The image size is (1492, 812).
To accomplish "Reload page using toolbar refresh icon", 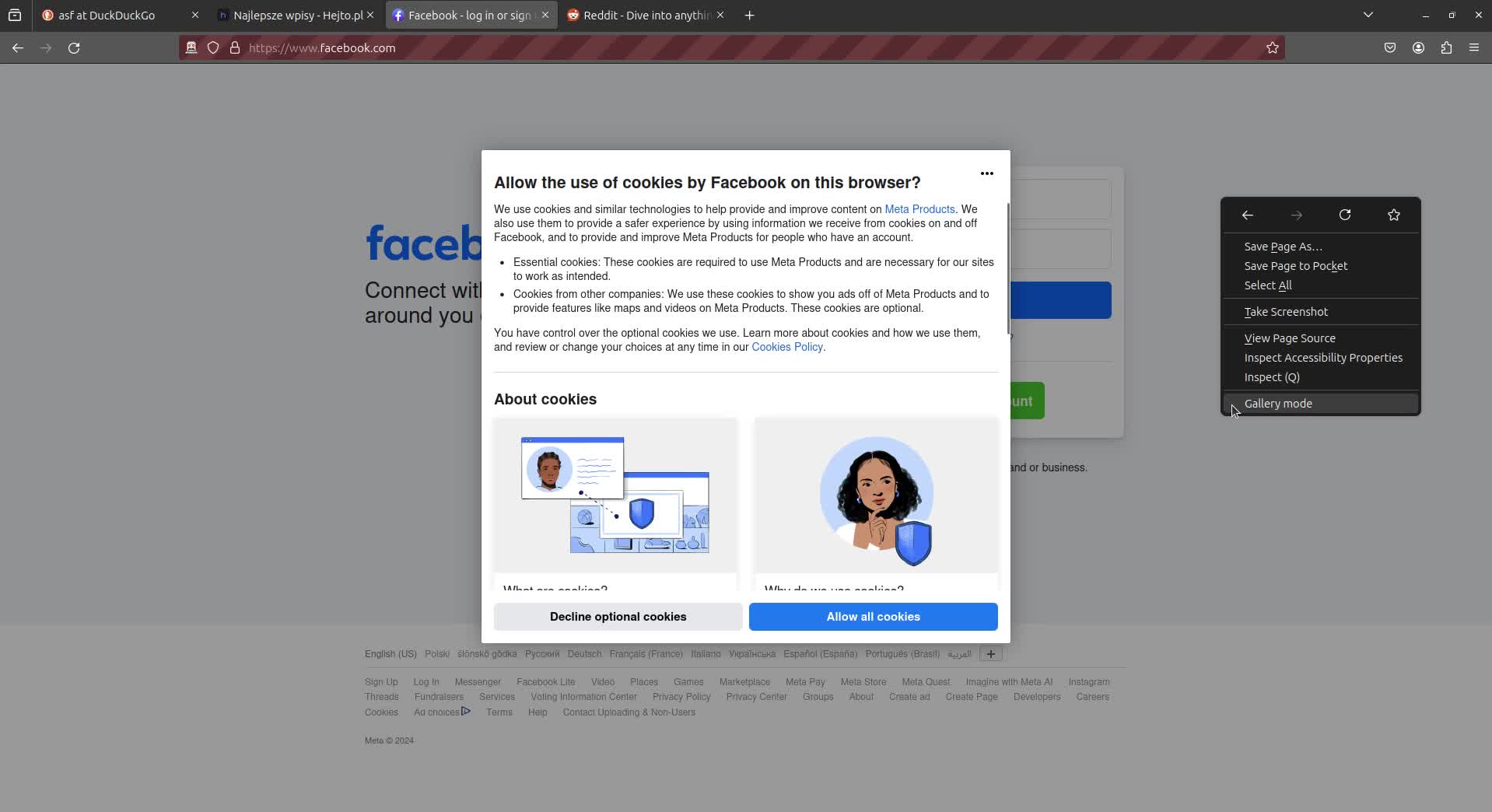I will click(74, 48).
